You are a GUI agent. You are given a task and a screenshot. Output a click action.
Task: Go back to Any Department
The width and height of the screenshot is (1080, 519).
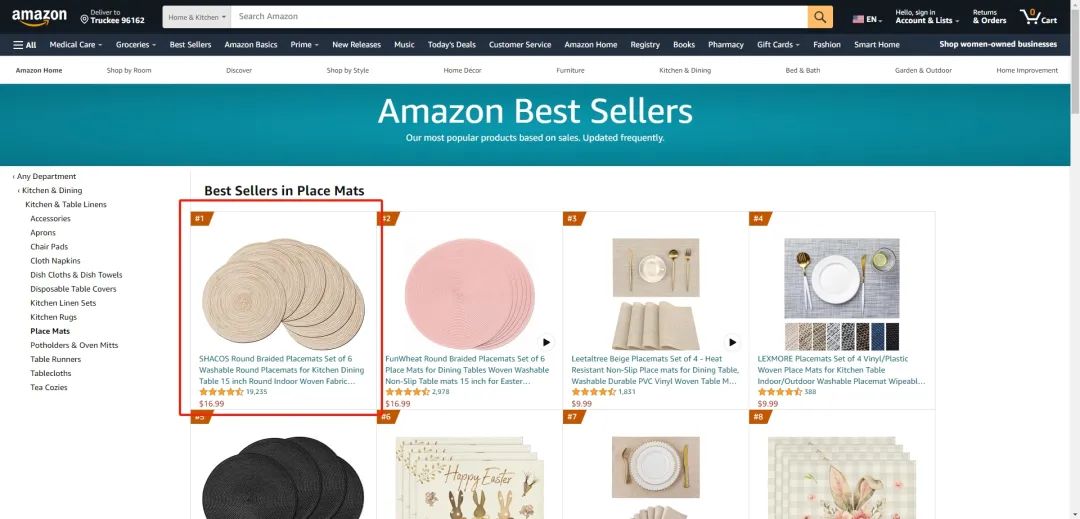coord(44,176)
